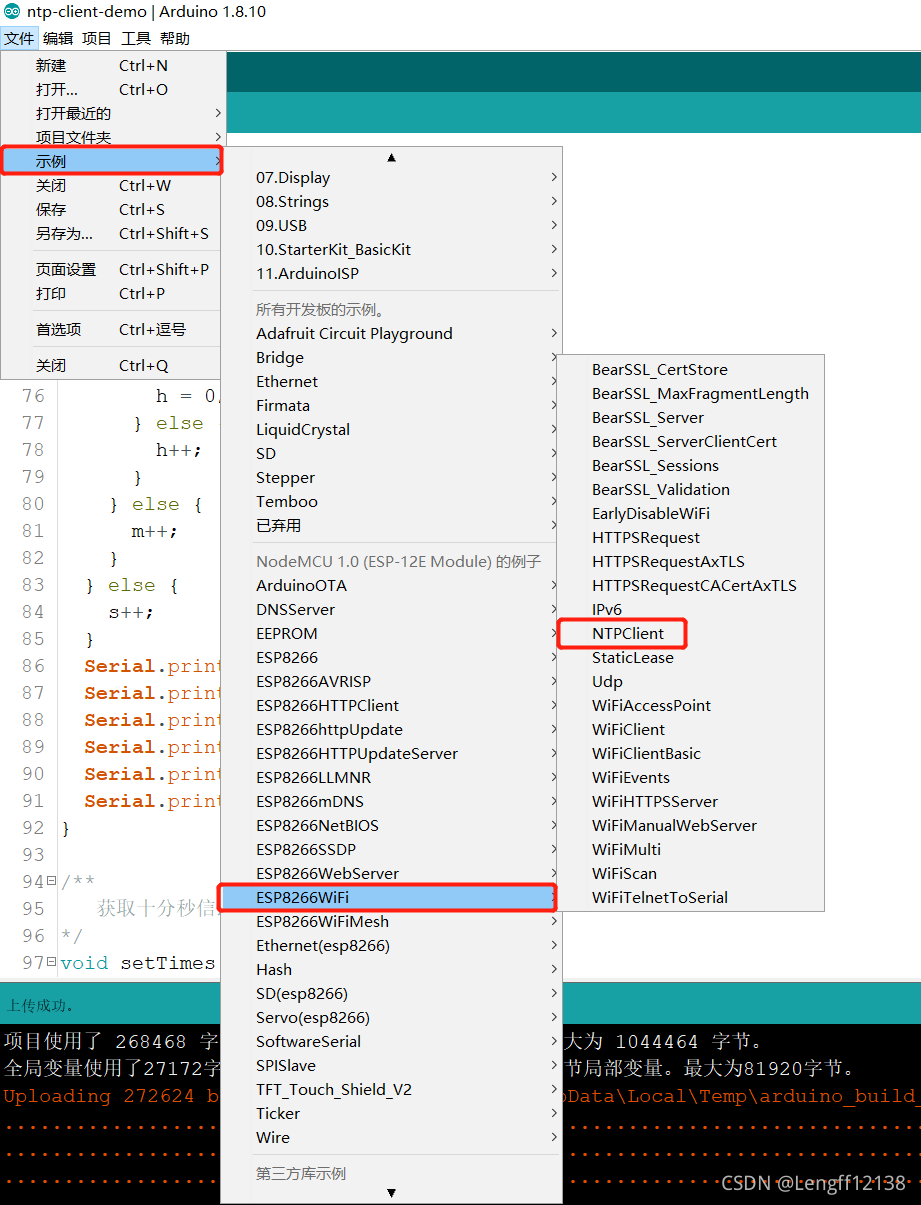921x1205 pixels.
Task: Select the highlighted ESP8266WiFi entry
Action: pyautogui.click(x=388, y=897)
